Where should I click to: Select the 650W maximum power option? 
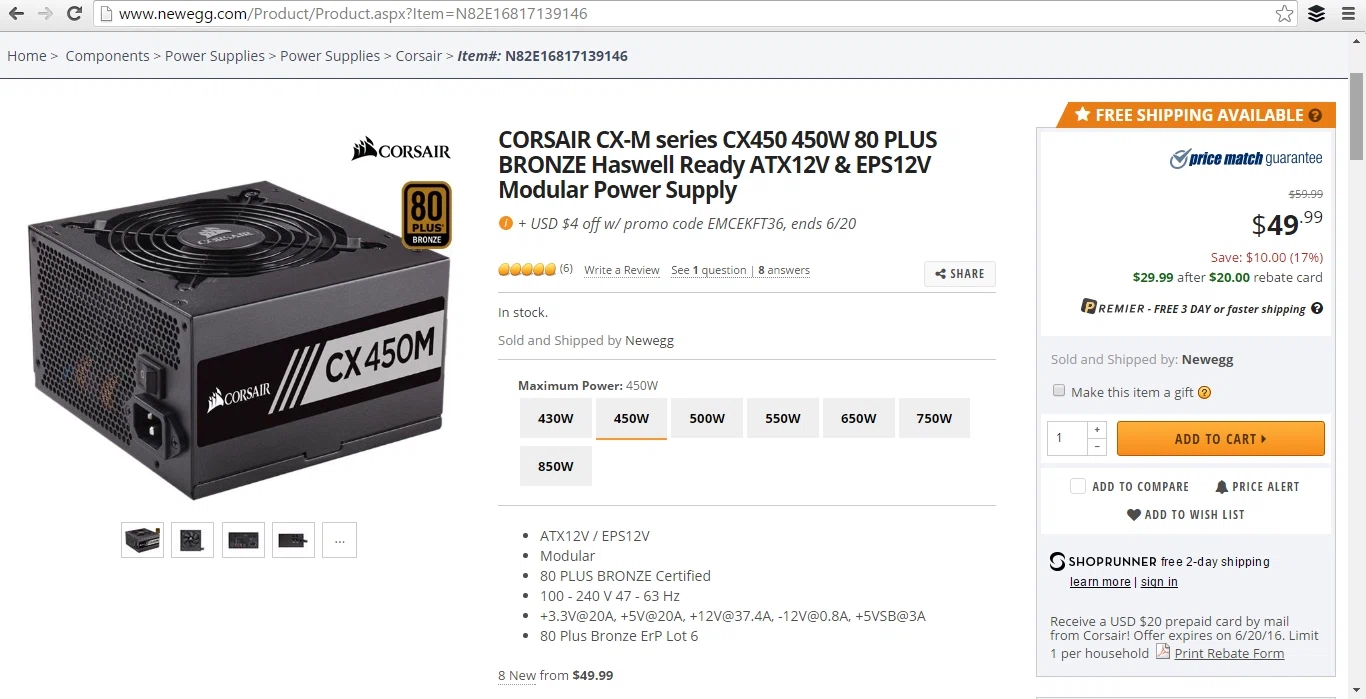(858, 418)
